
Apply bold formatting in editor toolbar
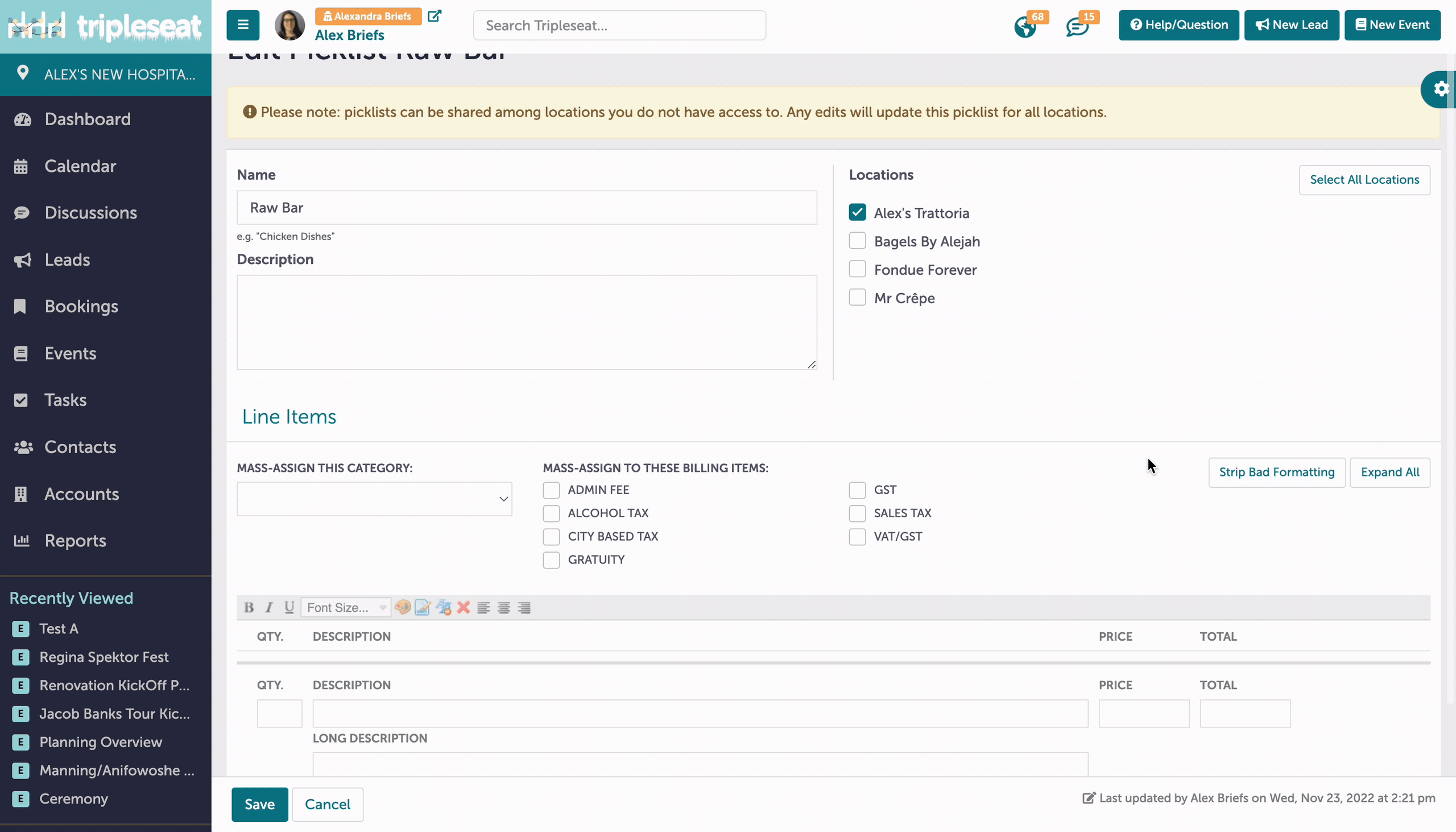tap(249, 607)
